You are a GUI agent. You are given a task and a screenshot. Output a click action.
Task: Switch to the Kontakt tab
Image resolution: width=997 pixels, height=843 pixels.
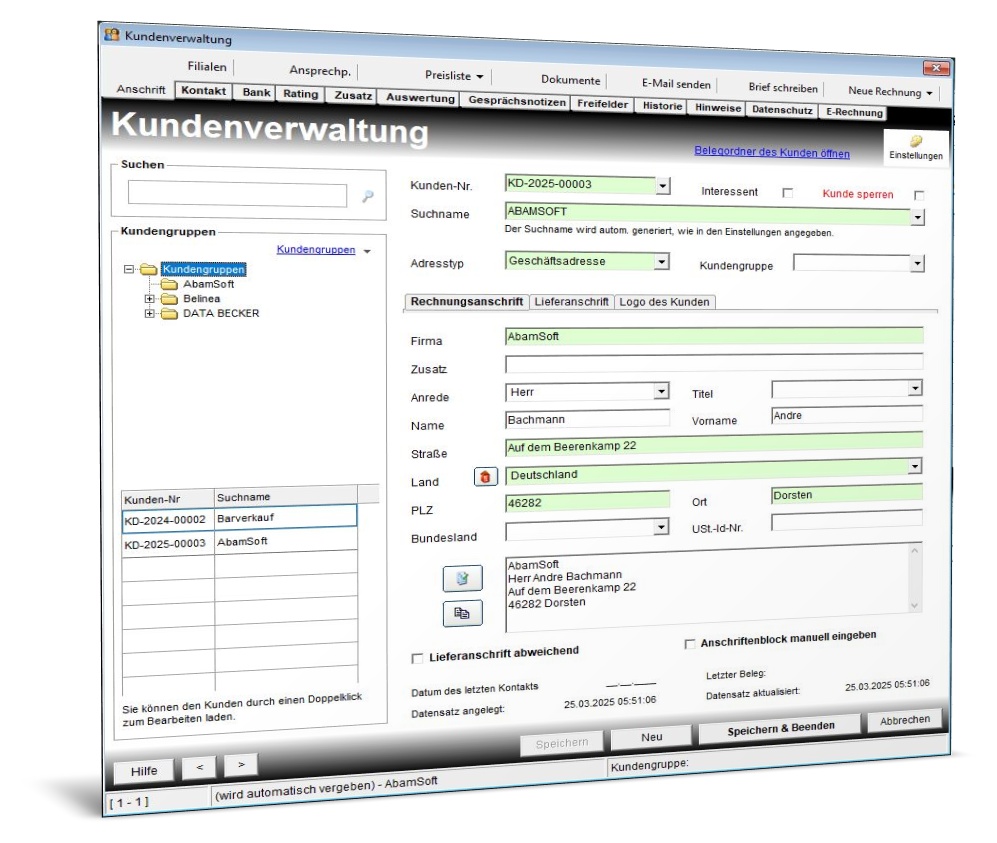203,91
